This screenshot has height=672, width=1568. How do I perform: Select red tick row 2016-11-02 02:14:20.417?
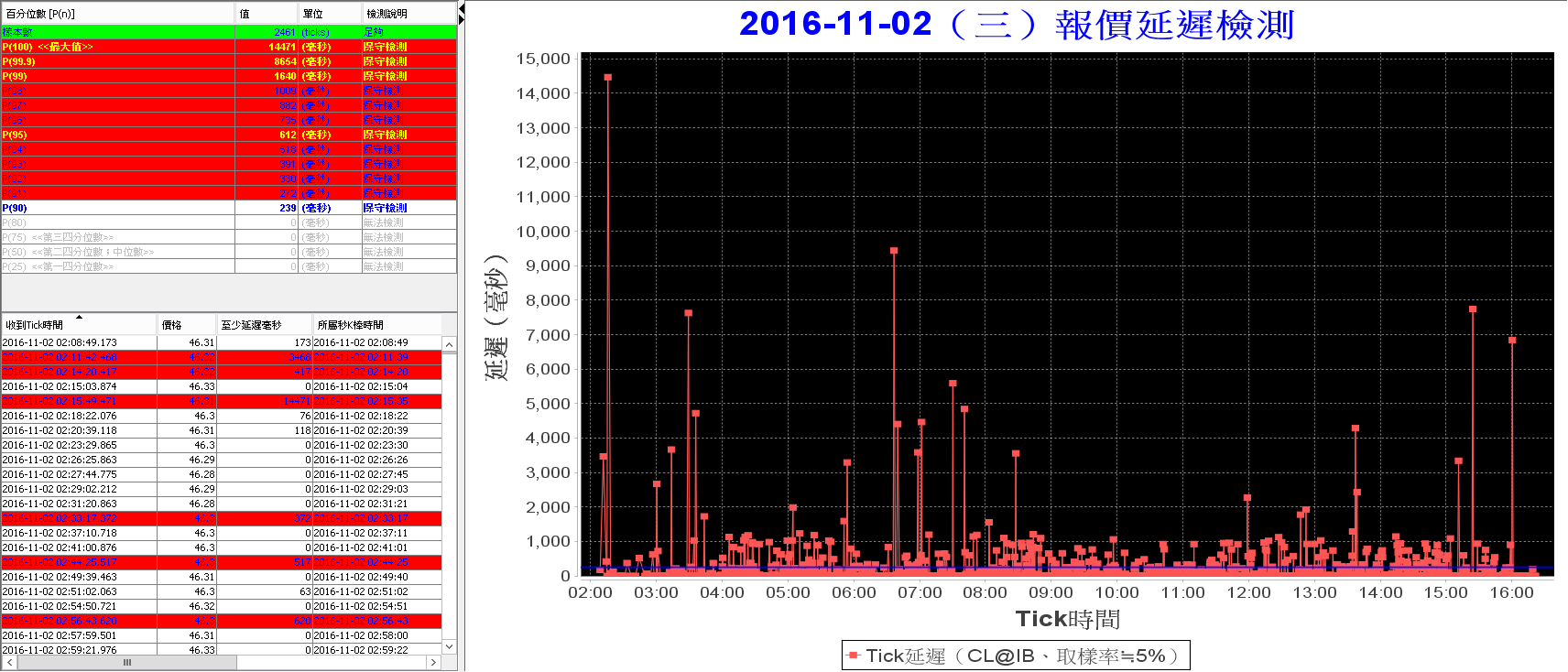point(222,372)
